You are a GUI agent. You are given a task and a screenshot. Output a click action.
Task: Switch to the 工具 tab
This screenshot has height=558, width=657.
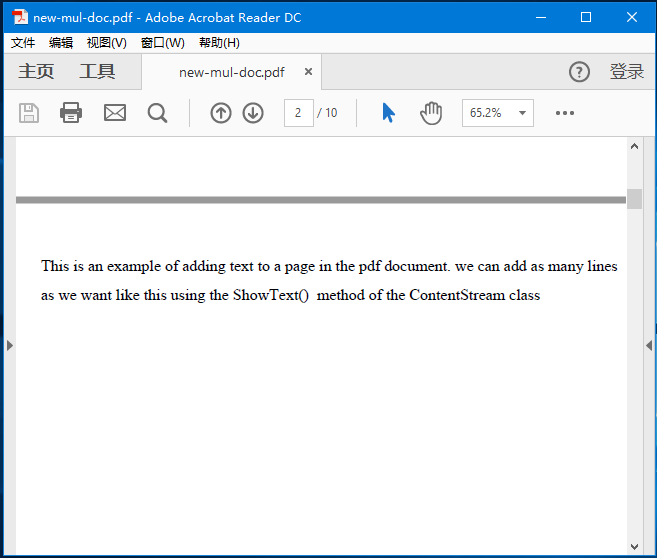click(97, 71)
